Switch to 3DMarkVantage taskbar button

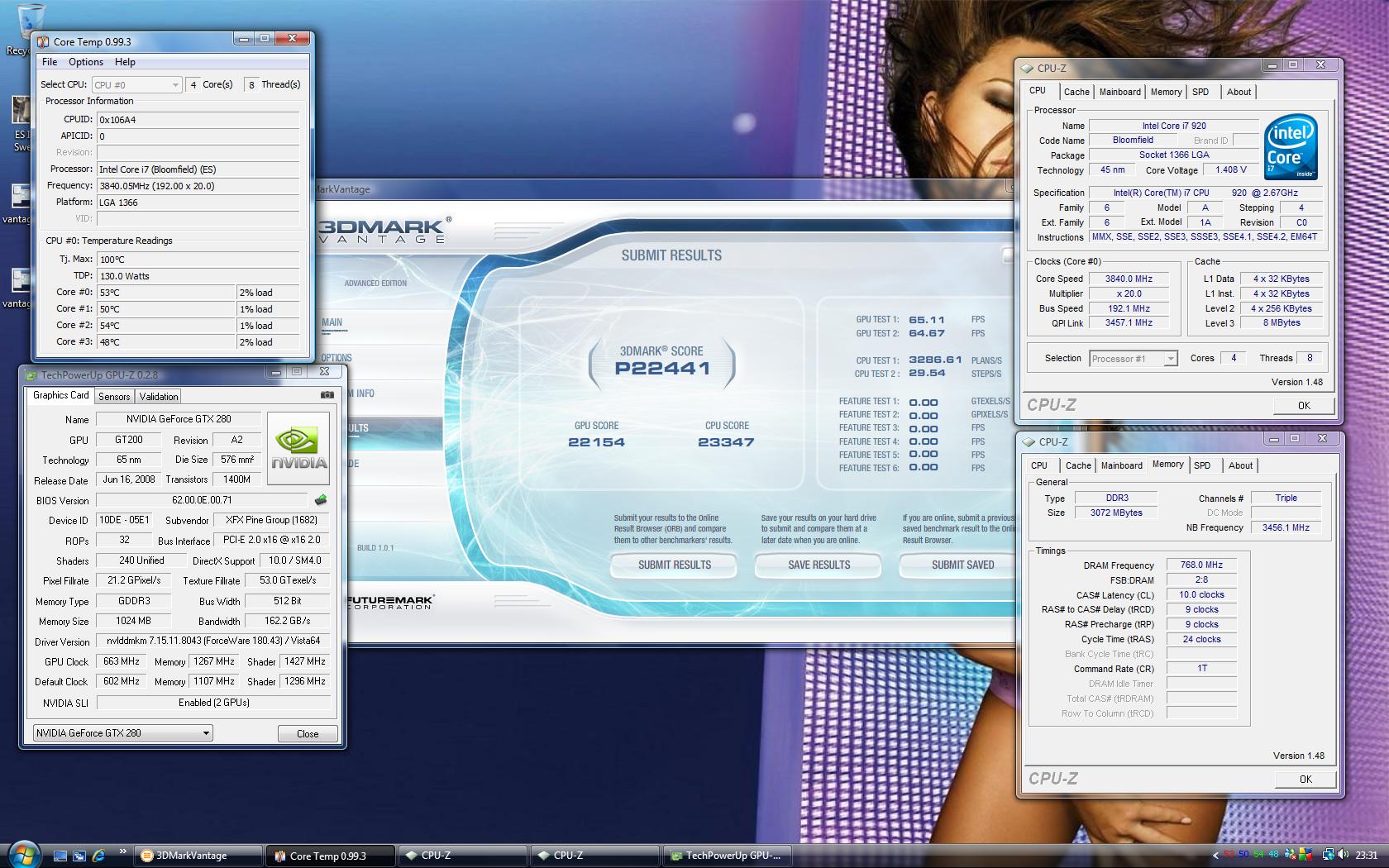[198, 856]
